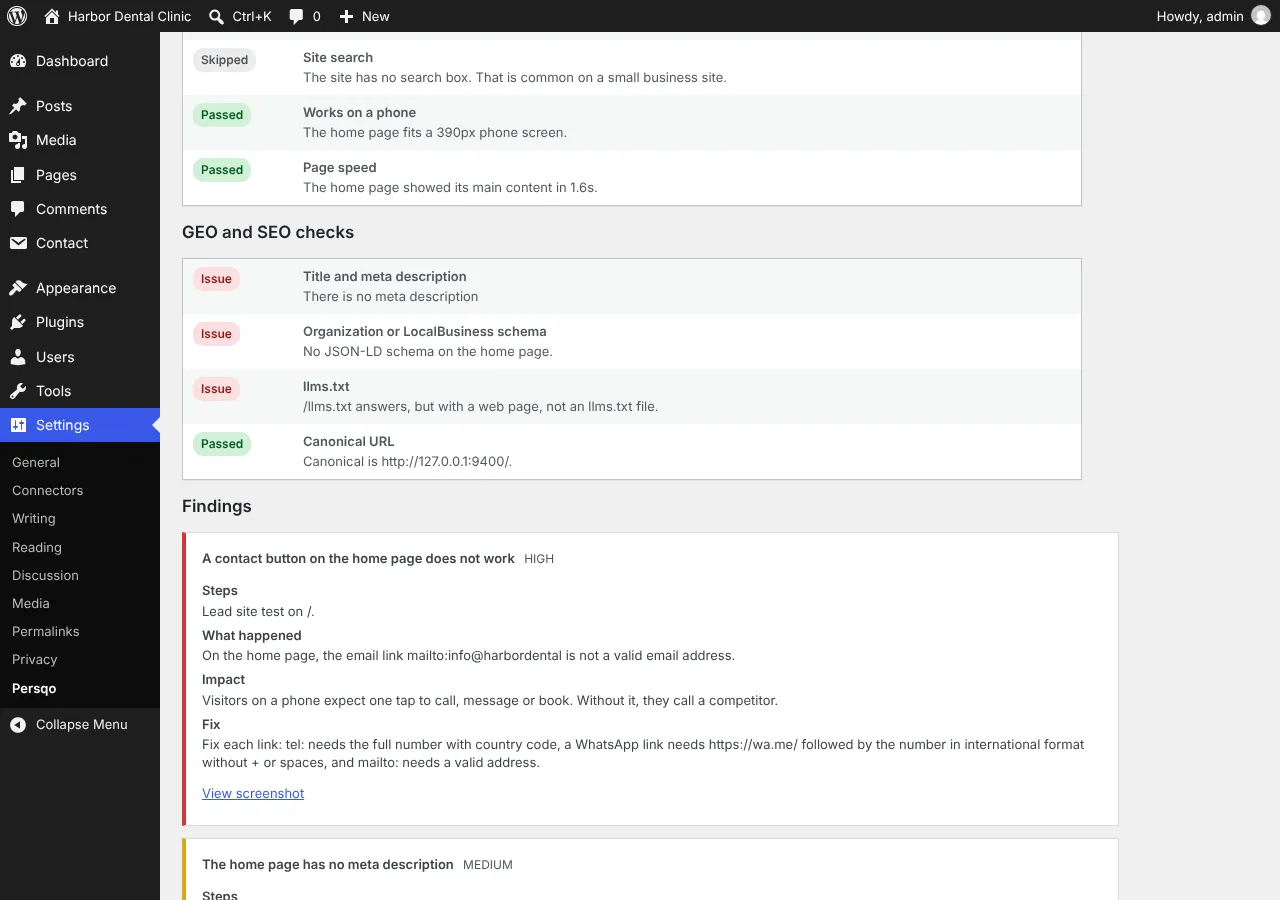Click the Works on a phone check title
The image size is (1280, 900).
(x=359, y=112)
